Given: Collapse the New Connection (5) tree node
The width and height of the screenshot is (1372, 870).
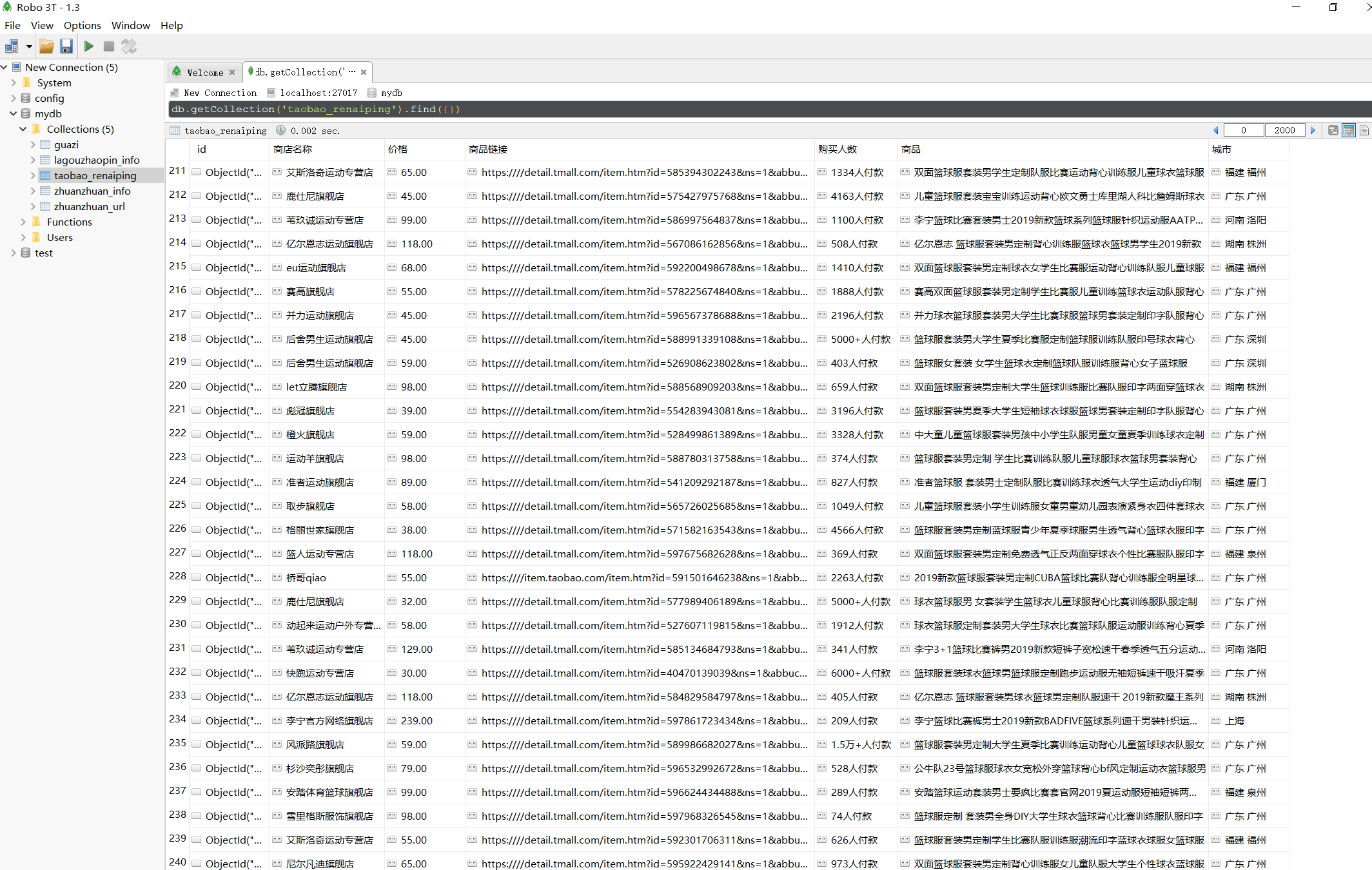Looking at the screenshot, I should [4, 67].
